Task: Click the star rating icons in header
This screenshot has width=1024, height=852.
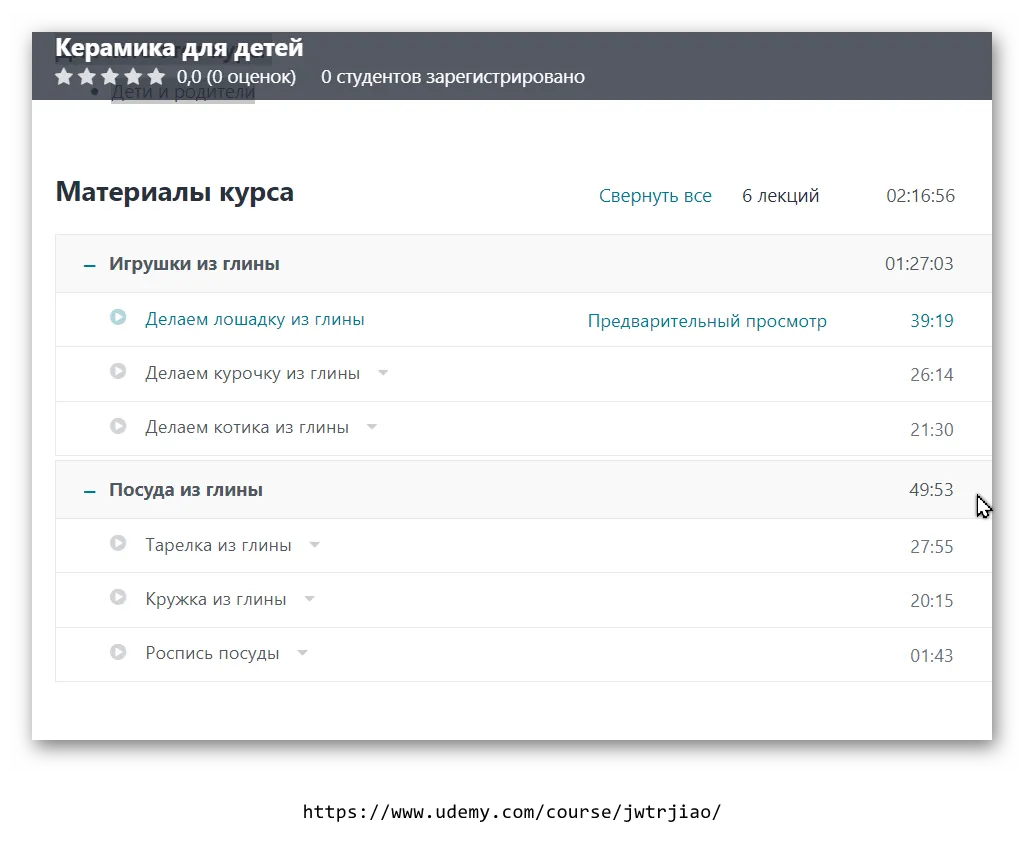Action: (110, 77)
